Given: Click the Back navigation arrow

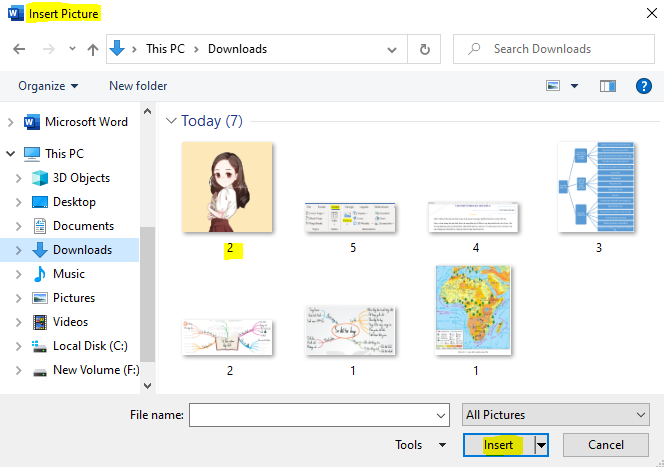Looking at the screenshot, I should tap(19, 49).
